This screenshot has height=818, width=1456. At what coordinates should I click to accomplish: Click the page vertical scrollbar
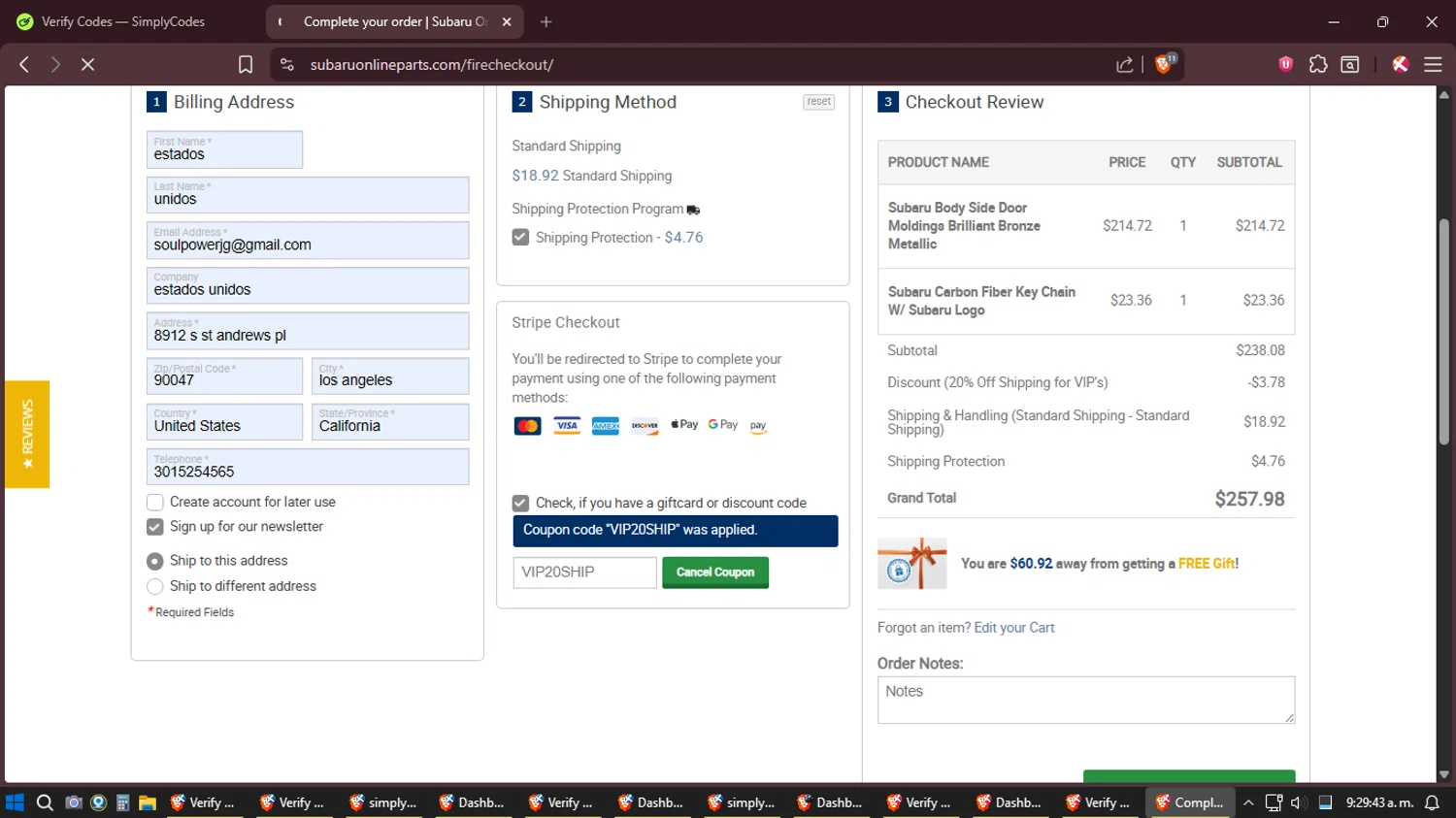click(x=1443, y=332)
